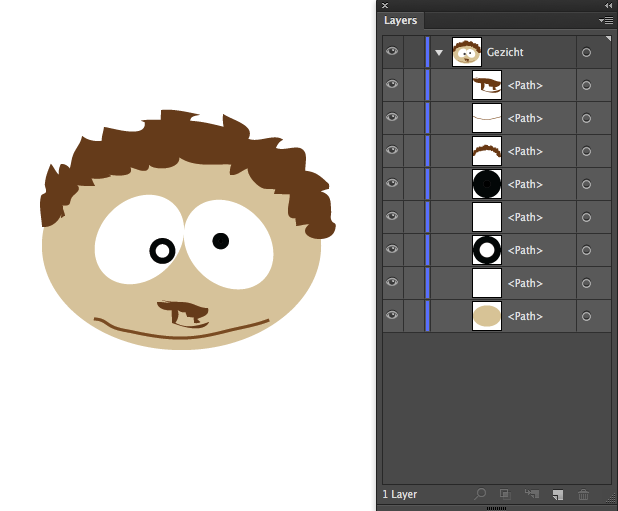The image size is (618, 511).
Task: Click the "1 Layer" status text
Action: (x=400, y=494)
